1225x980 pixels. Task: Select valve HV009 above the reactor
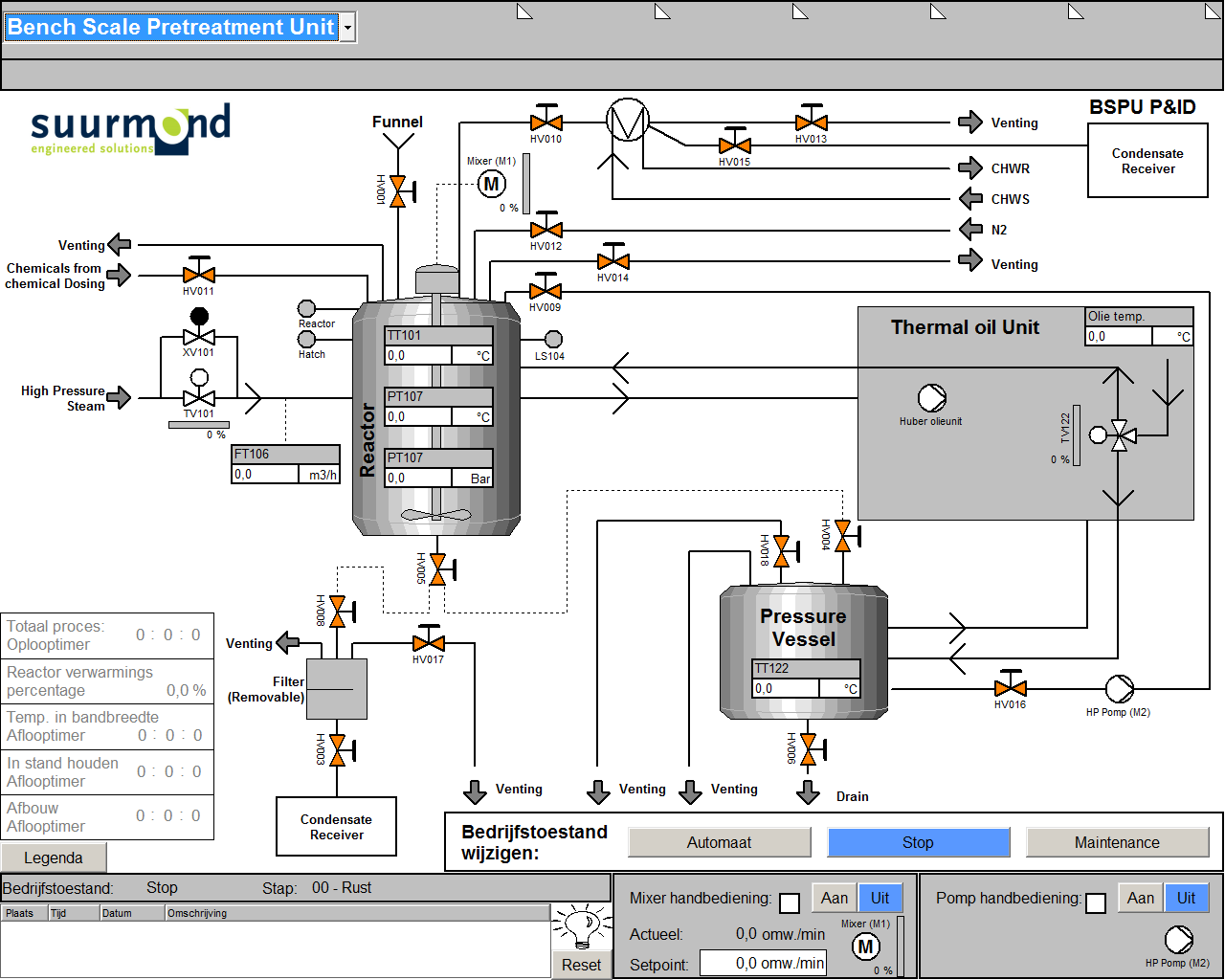click(x=546, y=289)
